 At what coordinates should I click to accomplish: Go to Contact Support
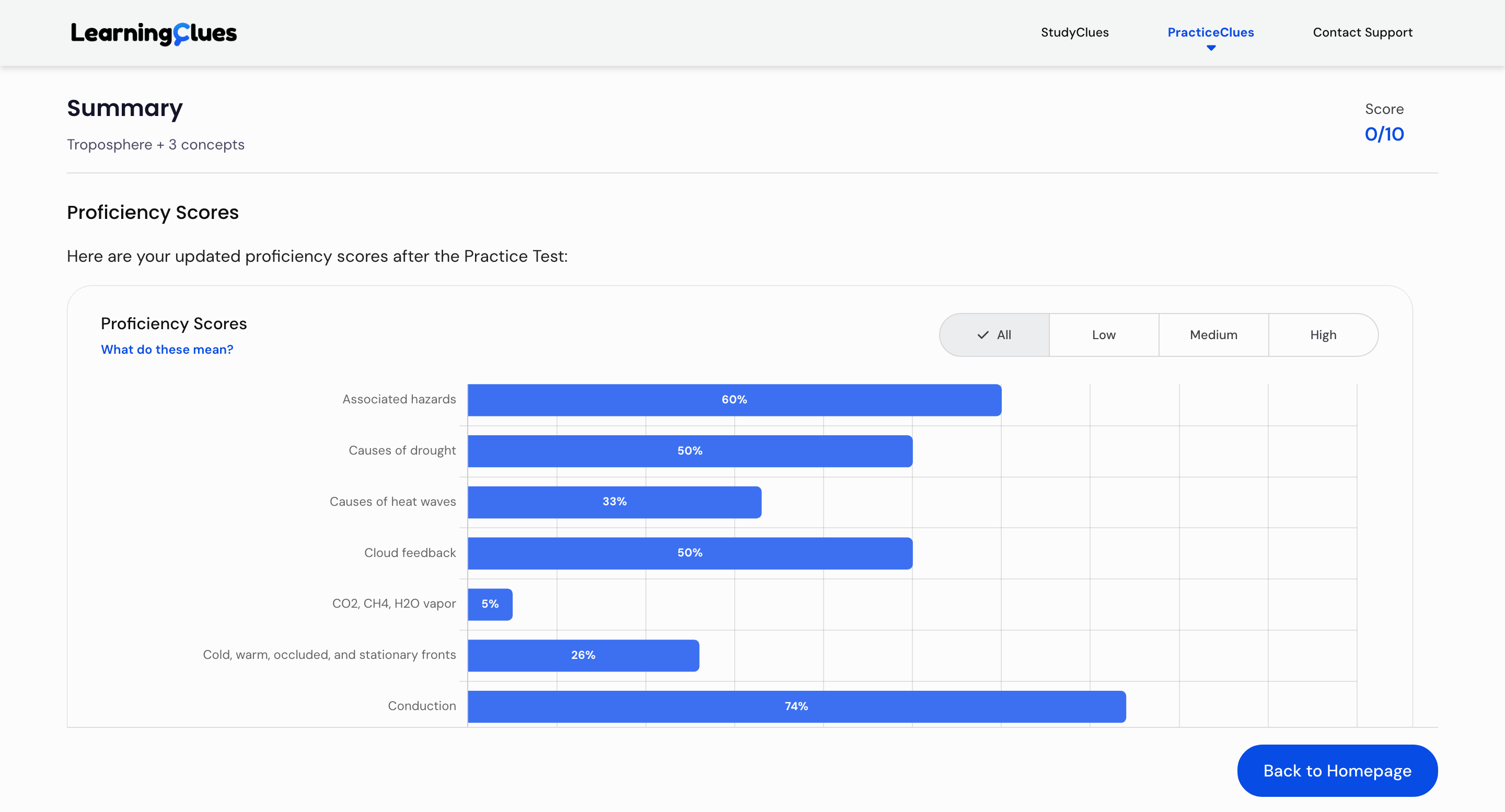(x=1362, y=32)
